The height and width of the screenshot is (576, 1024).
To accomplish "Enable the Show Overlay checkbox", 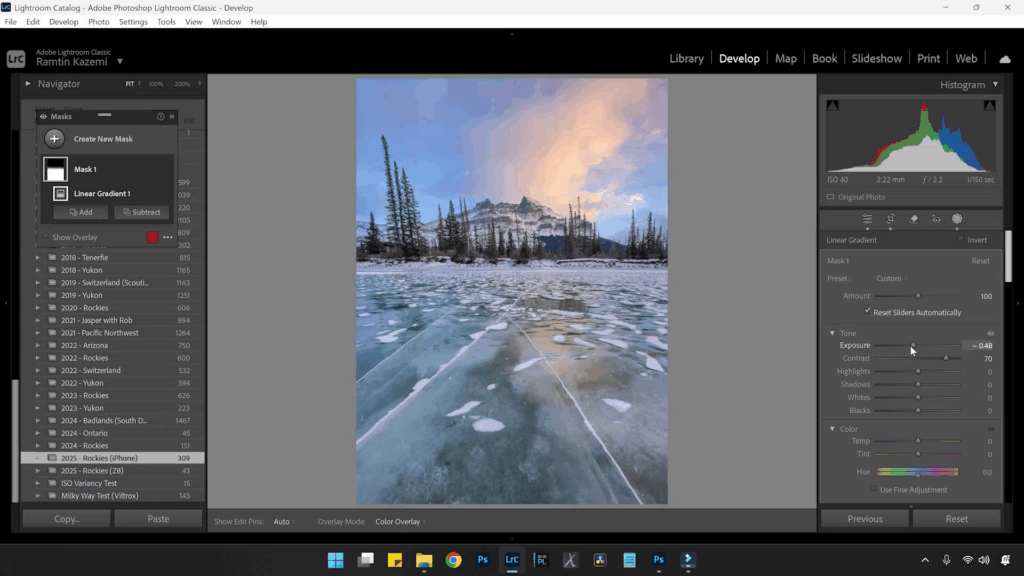I will click(x=45, y=237).
